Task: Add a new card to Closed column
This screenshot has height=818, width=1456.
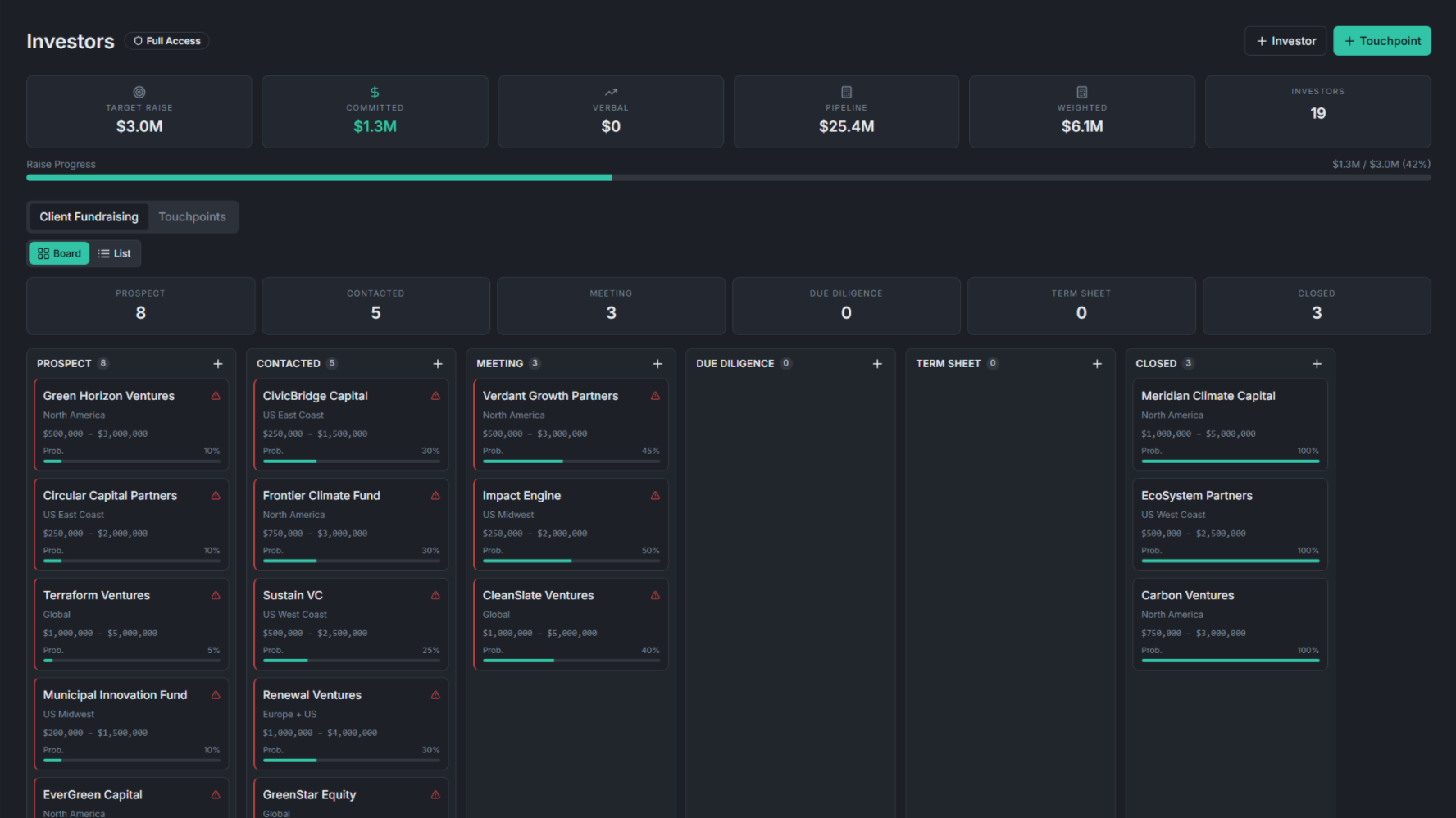Action: click(1317, 364)
